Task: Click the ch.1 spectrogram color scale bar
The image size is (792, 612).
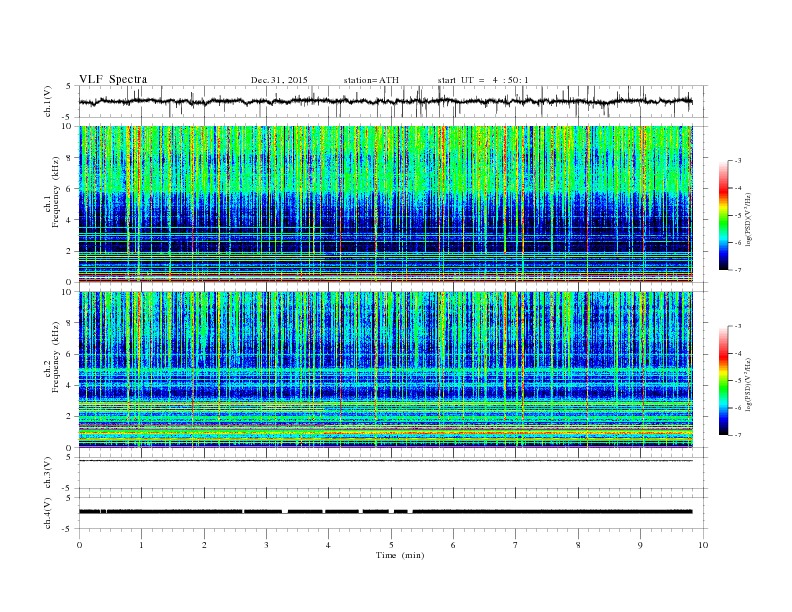Action: point(723,216)
